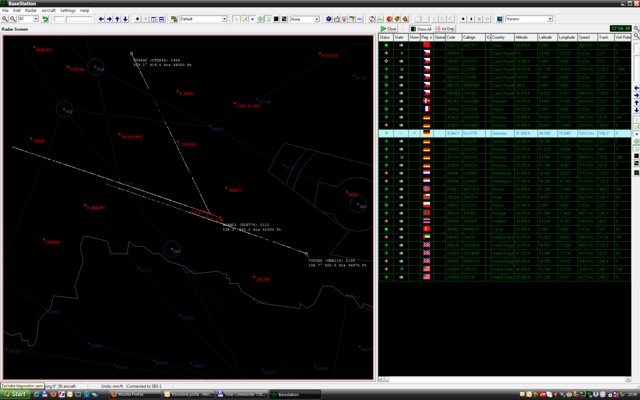Toggle the Int Only filter

click(x=445, y=29)
